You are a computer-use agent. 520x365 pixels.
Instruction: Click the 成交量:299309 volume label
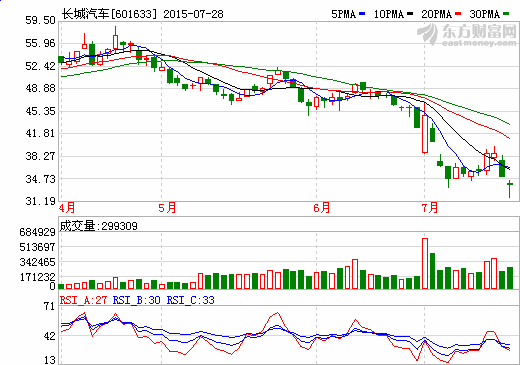coord(98,226)
